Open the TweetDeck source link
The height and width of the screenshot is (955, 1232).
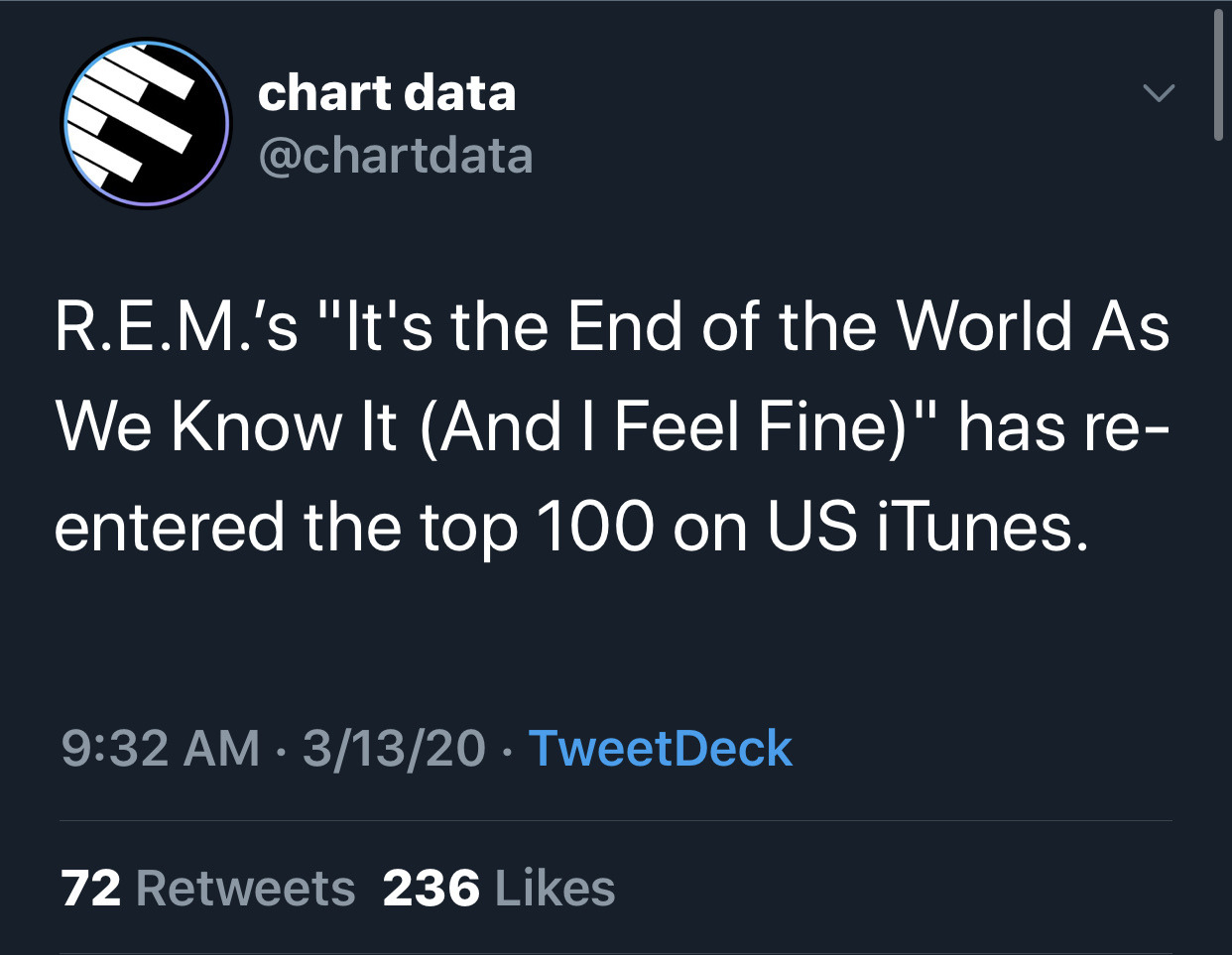(x=661, y=748)
